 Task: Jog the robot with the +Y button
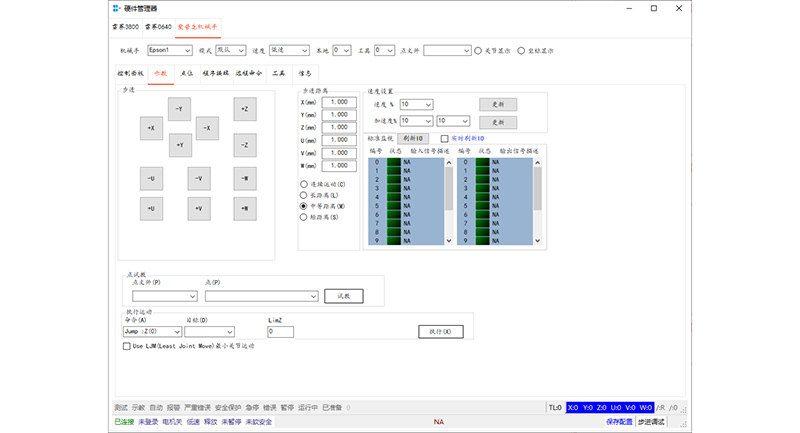click(x=180, y=145)
